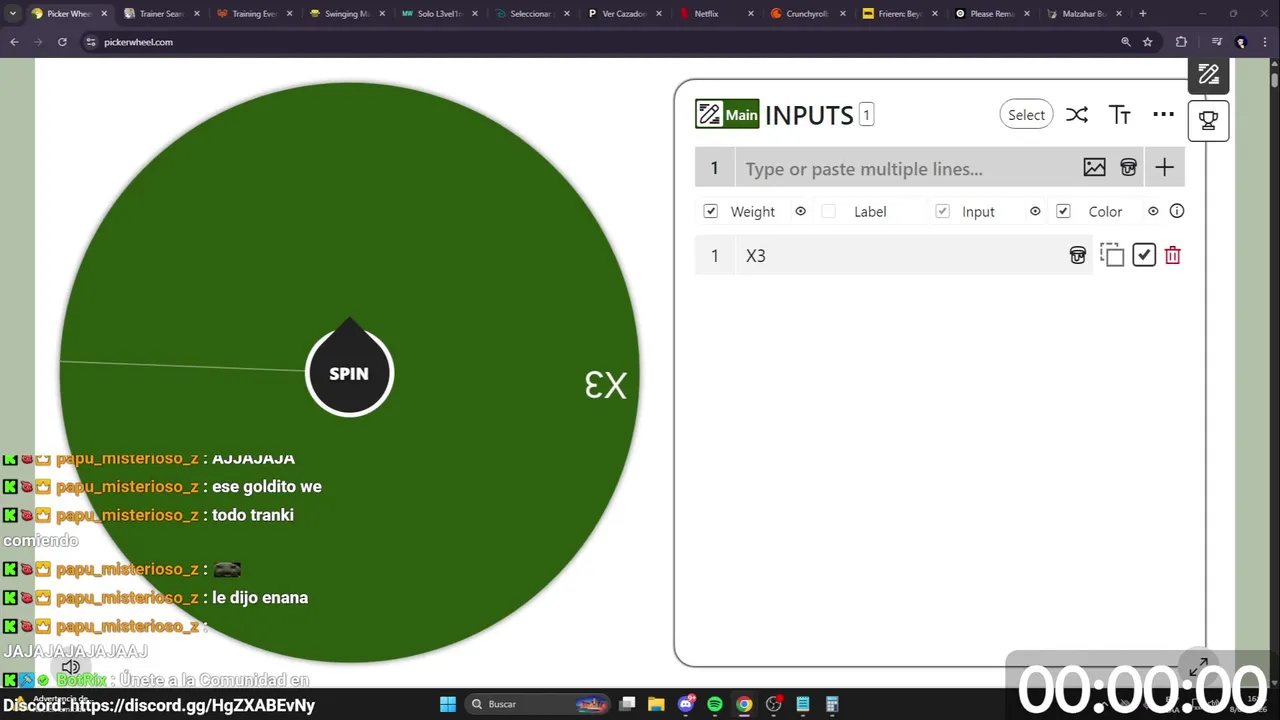Add the input with the plus button
Image resolution: width=1280 pixels, height=720 pixels.
tap(1164, 168)
